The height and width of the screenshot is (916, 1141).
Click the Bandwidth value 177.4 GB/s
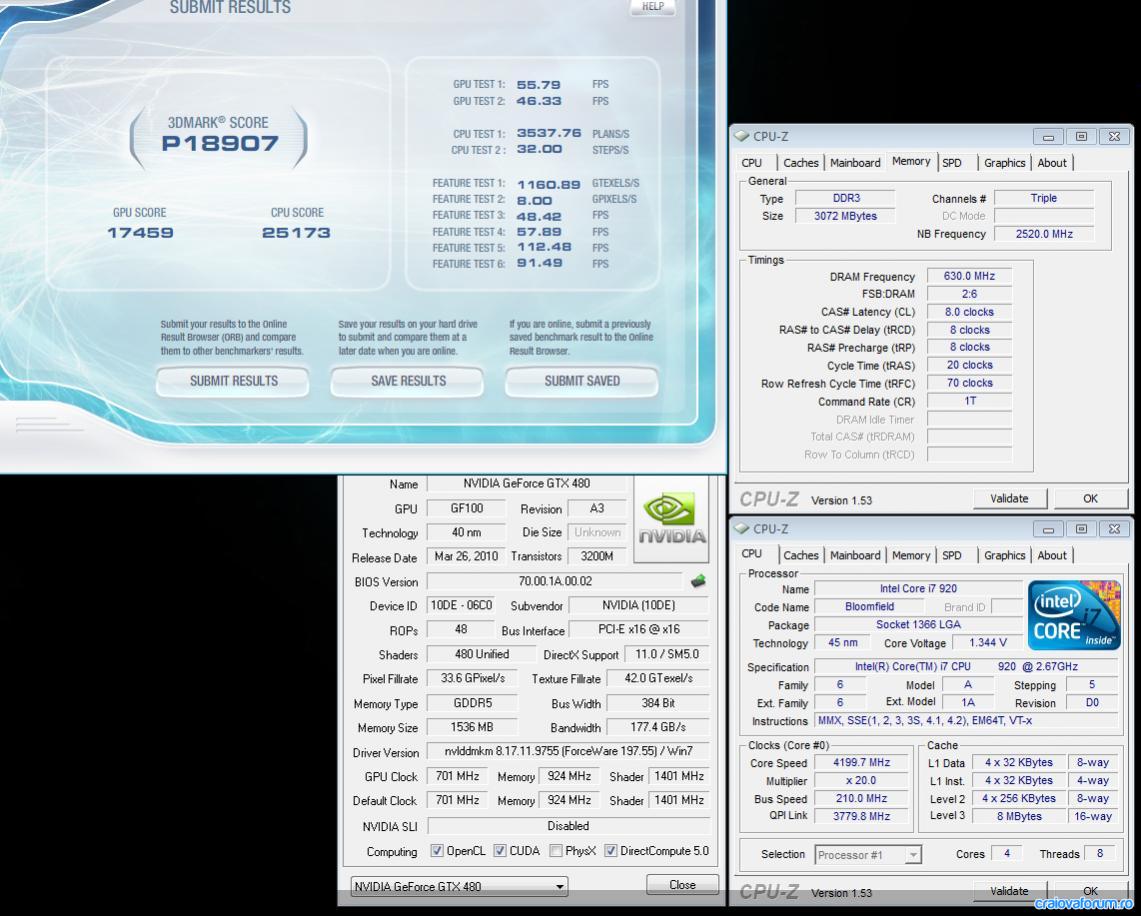pos(659,727)
